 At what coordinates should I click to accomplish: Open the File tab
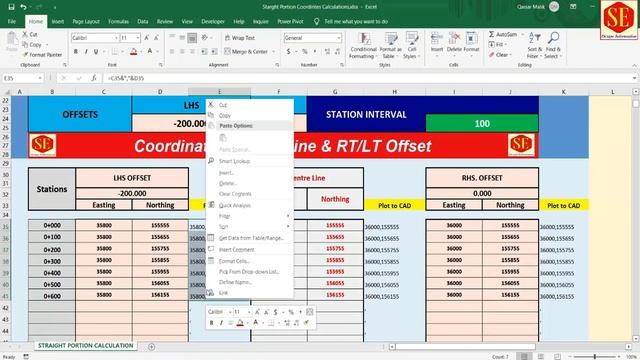point(12,21)
